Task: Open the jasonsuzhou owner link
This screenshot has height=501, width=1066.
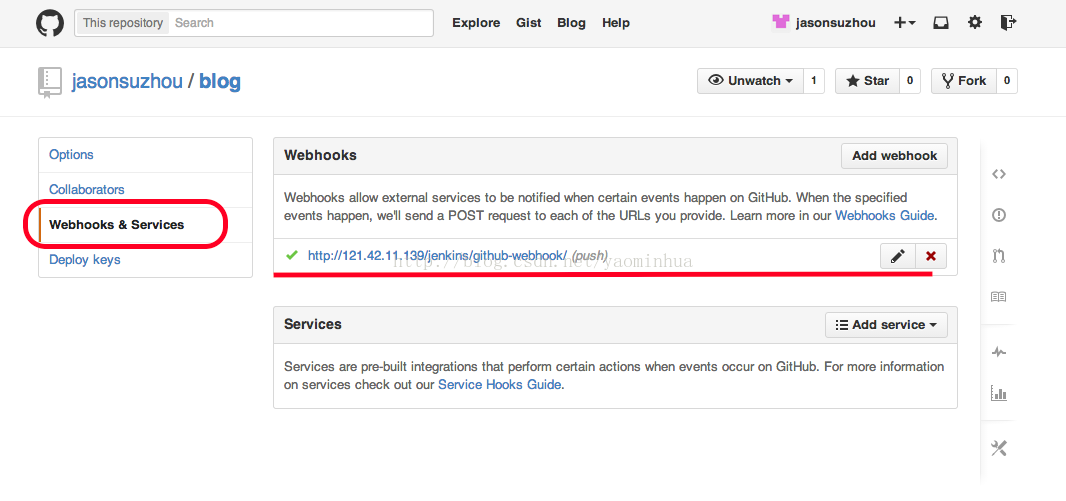Action: 127,82
